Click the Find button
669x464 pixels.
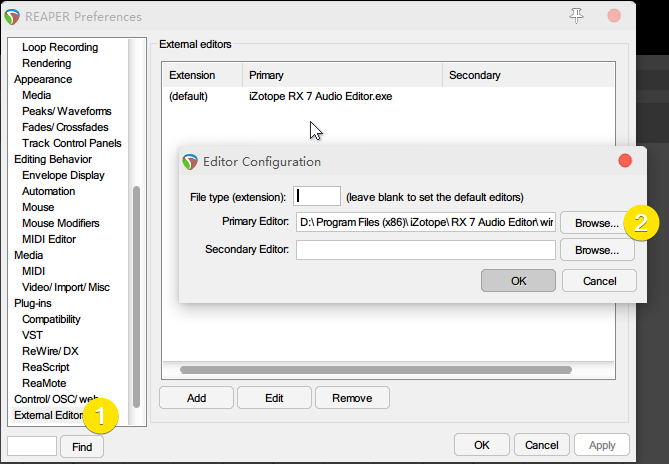82,447
